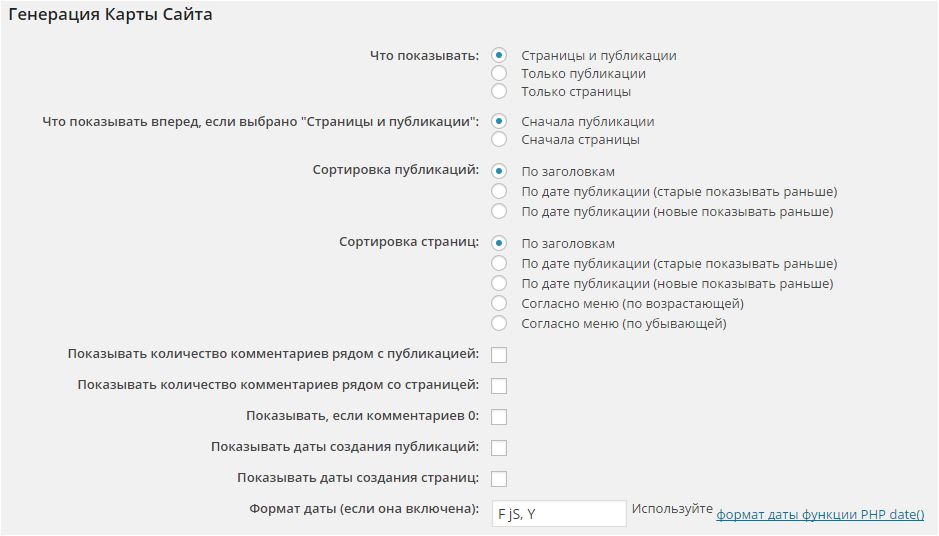Sort publications by date, old first
The image size is (939, 536).
pos(499,192)
